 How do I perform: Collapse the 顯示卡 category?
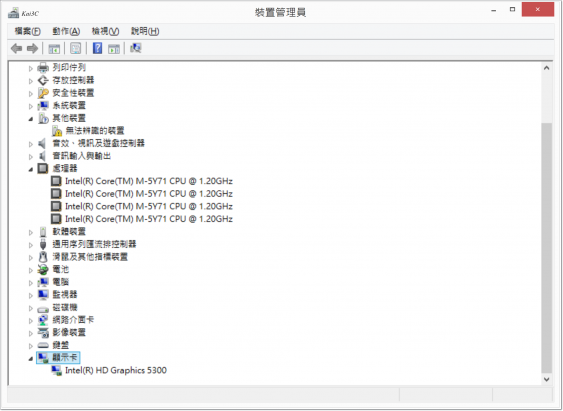tap(31, 358)
